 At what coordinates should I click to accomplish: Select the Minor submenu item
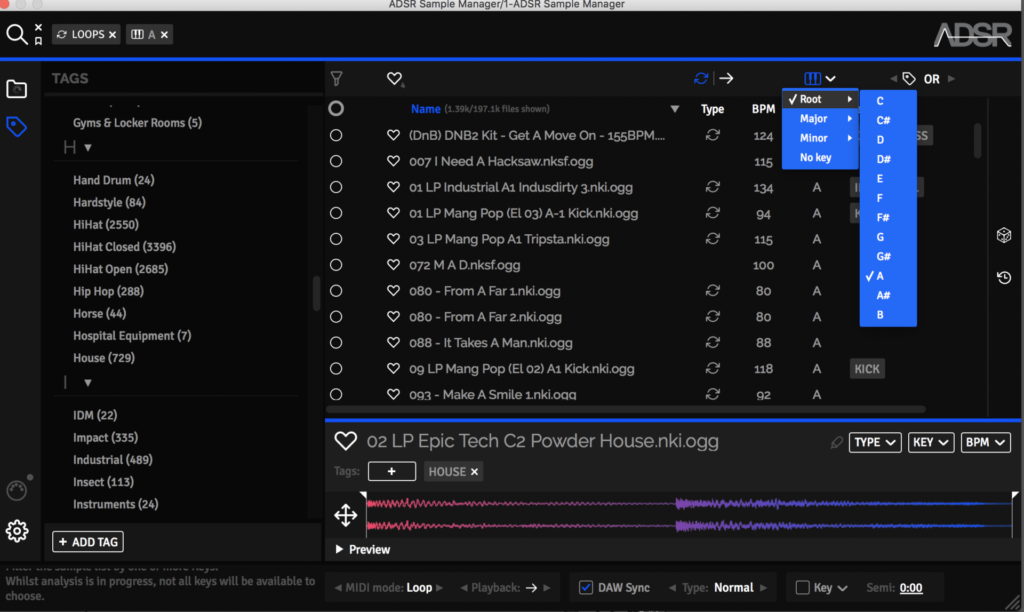[815, 139]
